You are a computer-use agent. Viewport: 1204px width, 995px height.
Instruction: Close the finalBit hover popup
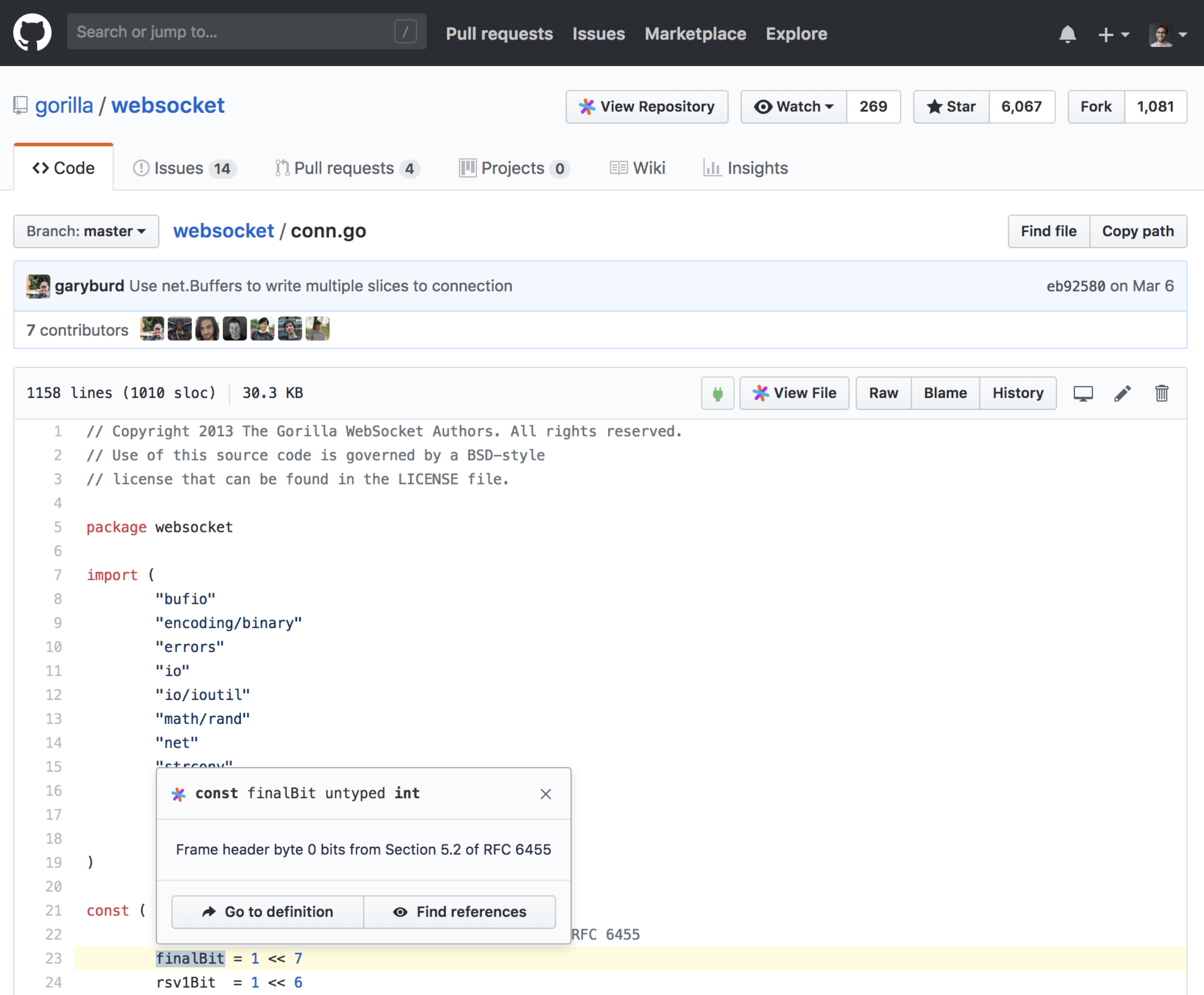(x=545, y=794)
